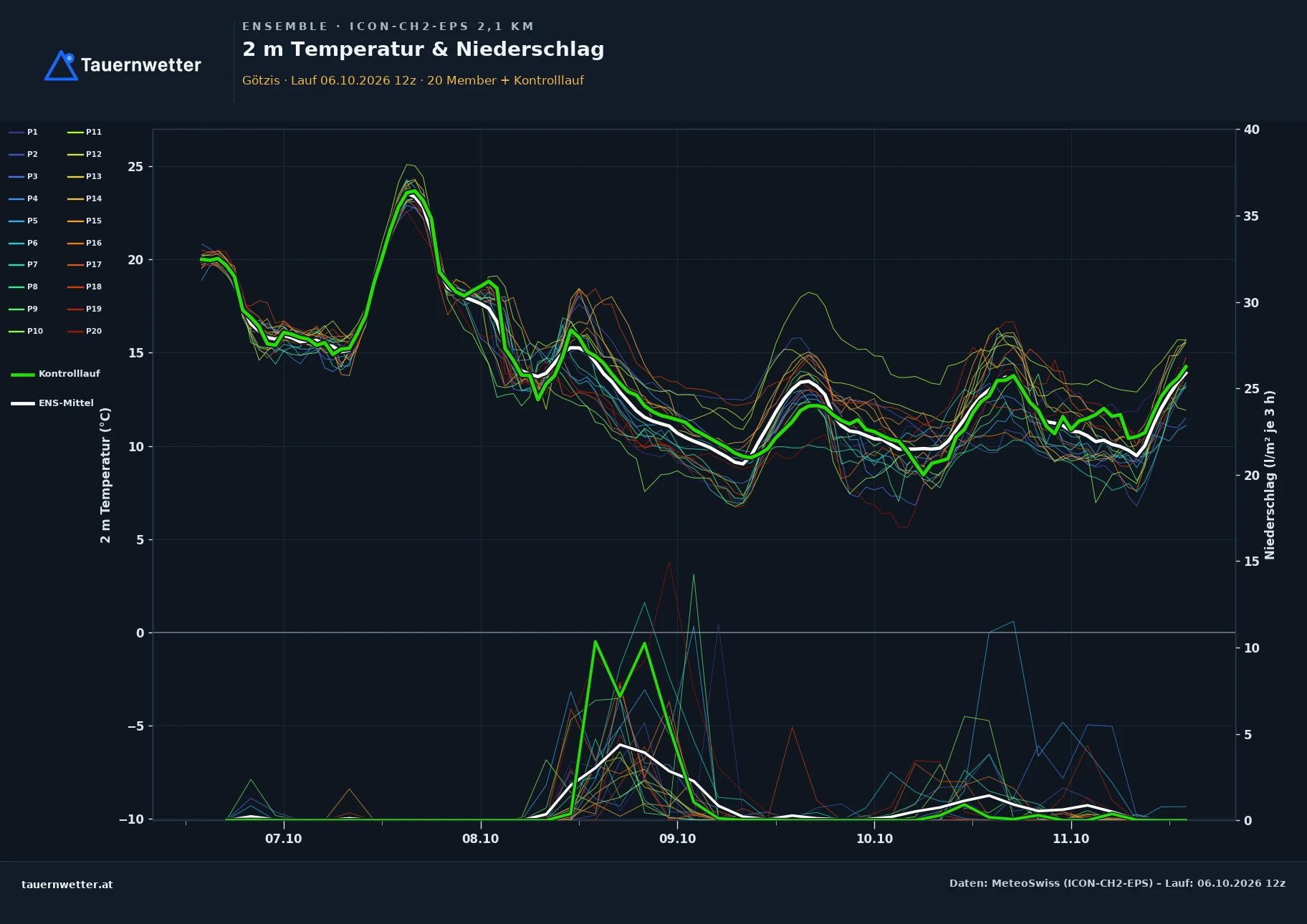
Task: Click the Tauernwetter mountain logo icon
Action: 61,65
